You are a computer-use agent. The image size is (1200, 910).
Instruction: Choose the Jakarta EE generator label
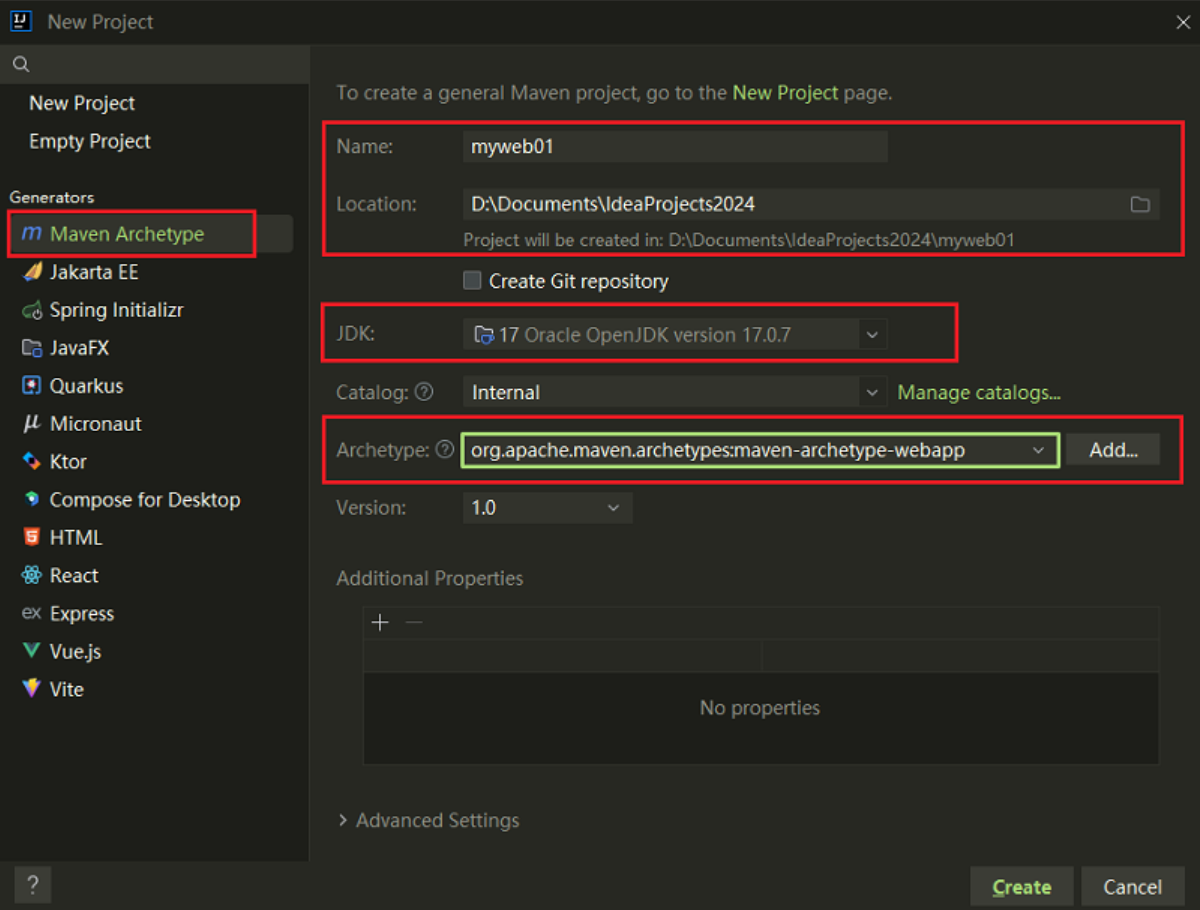coord(94,272)
